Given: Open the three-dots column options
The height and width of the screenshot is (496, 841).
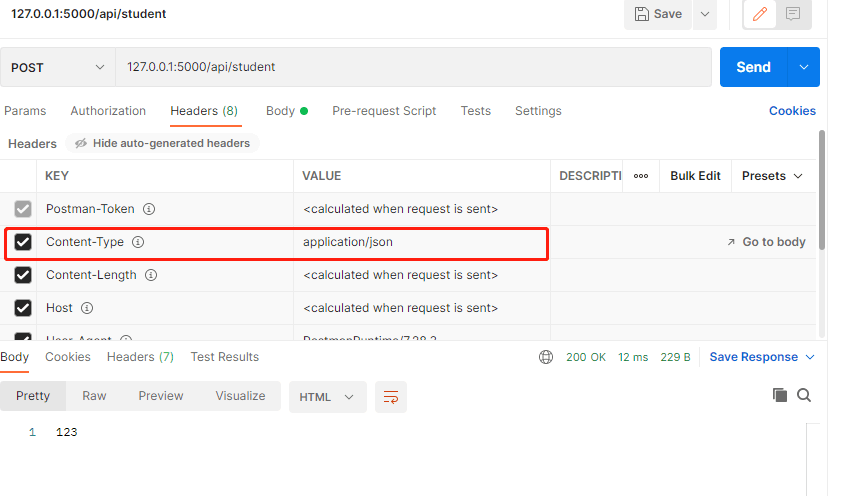Looking at the screenshot, I should tap(641, 176).
